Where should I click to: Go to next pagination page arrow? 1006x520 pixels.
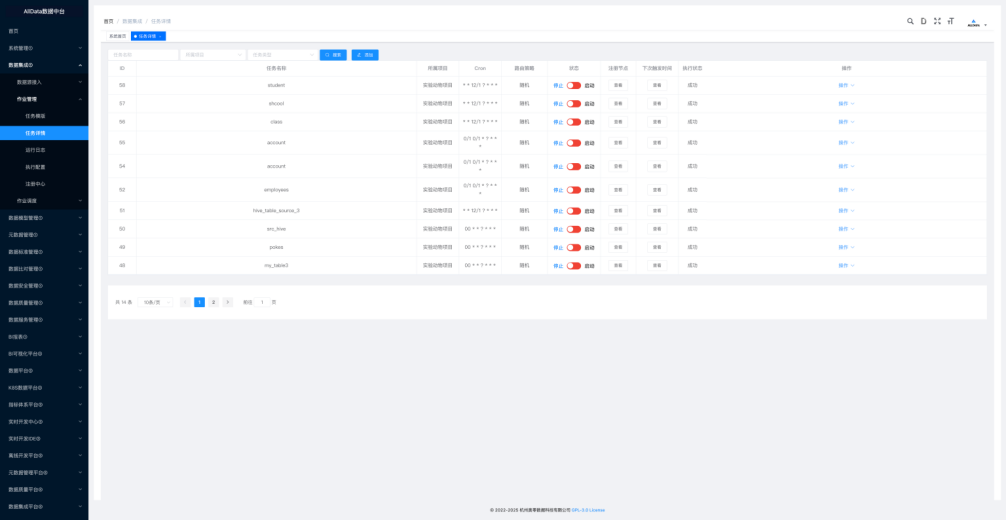(228, 302)
